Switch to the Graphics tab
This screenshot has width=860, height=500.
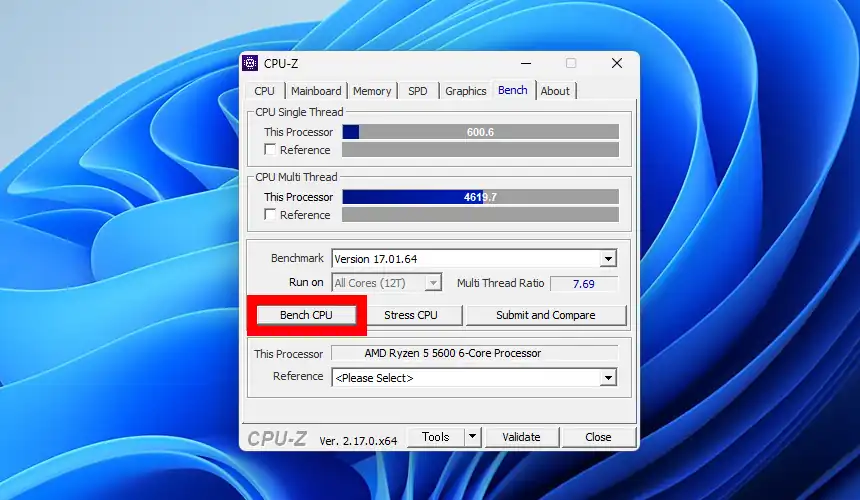[466, 91]
